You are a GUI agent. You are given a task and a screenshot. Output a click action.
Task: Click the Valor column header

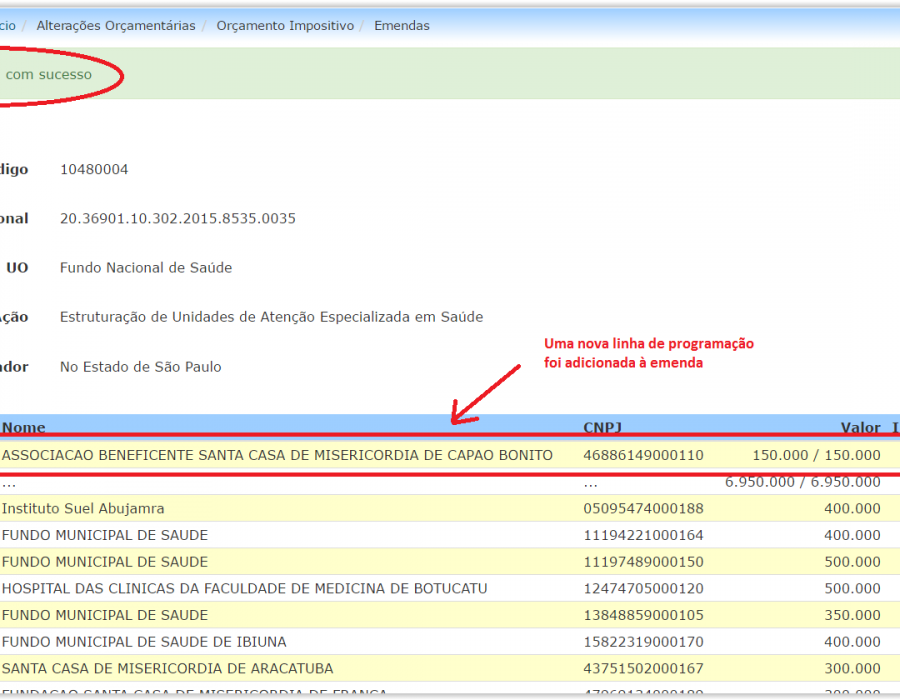tap(860, 427)
